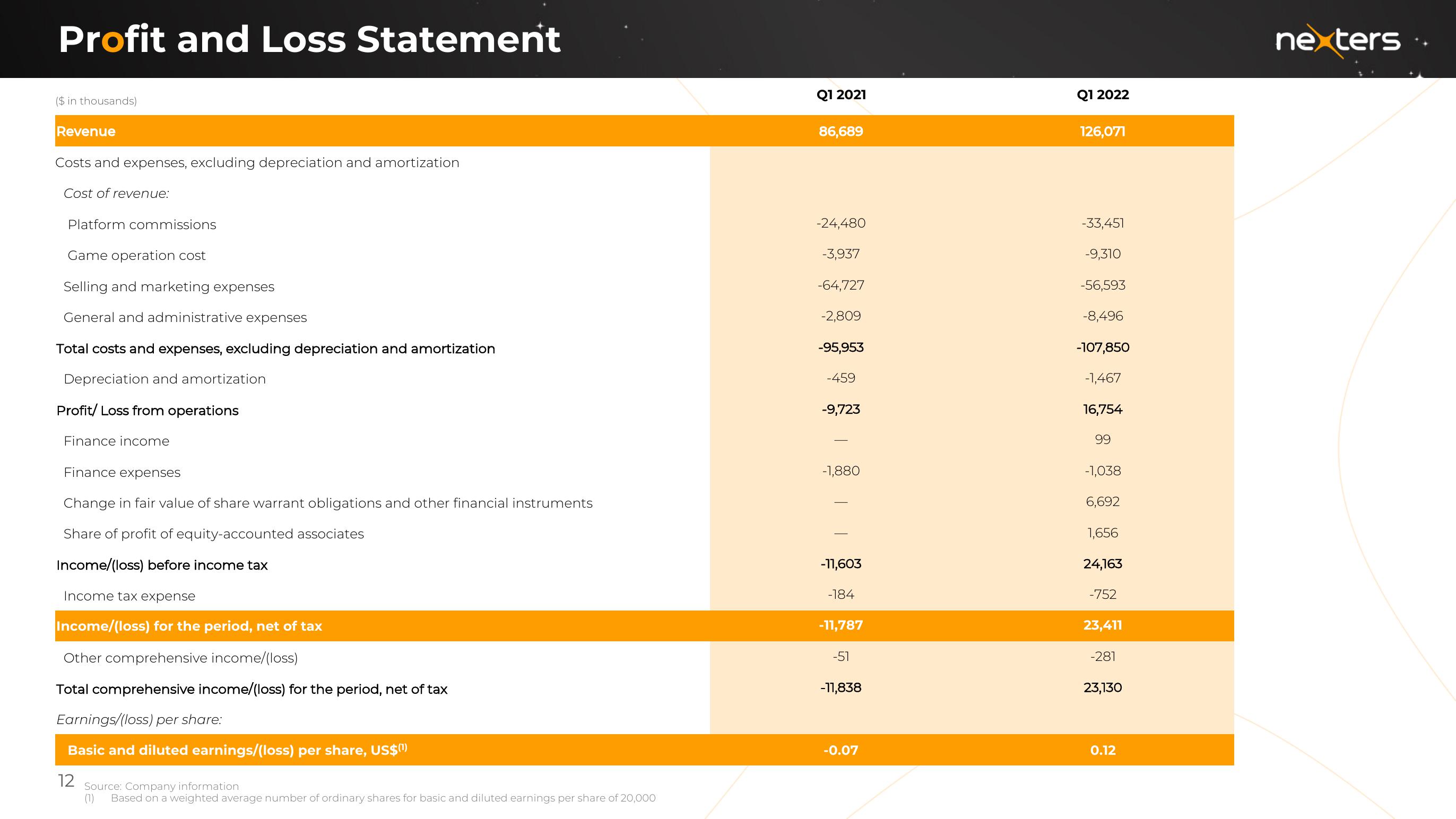This screenshot has height=819, width=1456.
Task: Click the '($ in thousands)' note
Action: [x=96, y=101]
